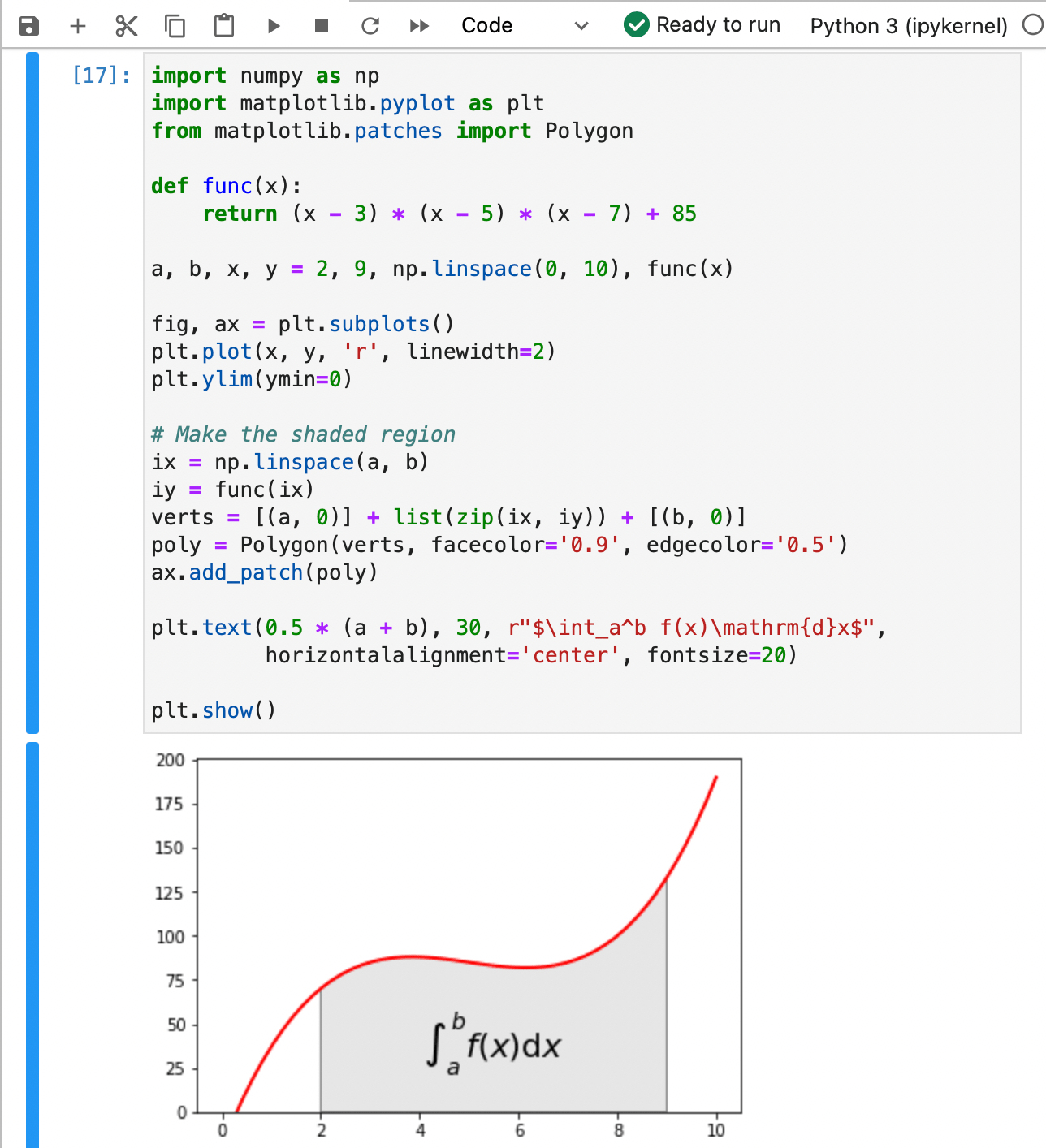Expand the Code cell type selector chevron

pos(580,25)
